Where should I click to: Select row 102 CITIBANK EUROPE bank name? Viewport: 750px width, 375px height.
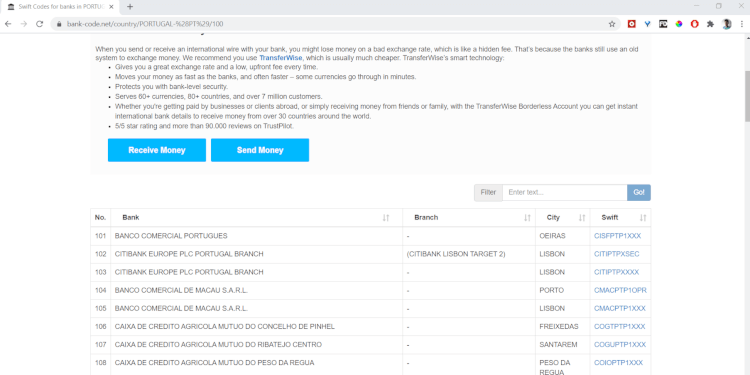pyautogui.click(x=189, y=254)
